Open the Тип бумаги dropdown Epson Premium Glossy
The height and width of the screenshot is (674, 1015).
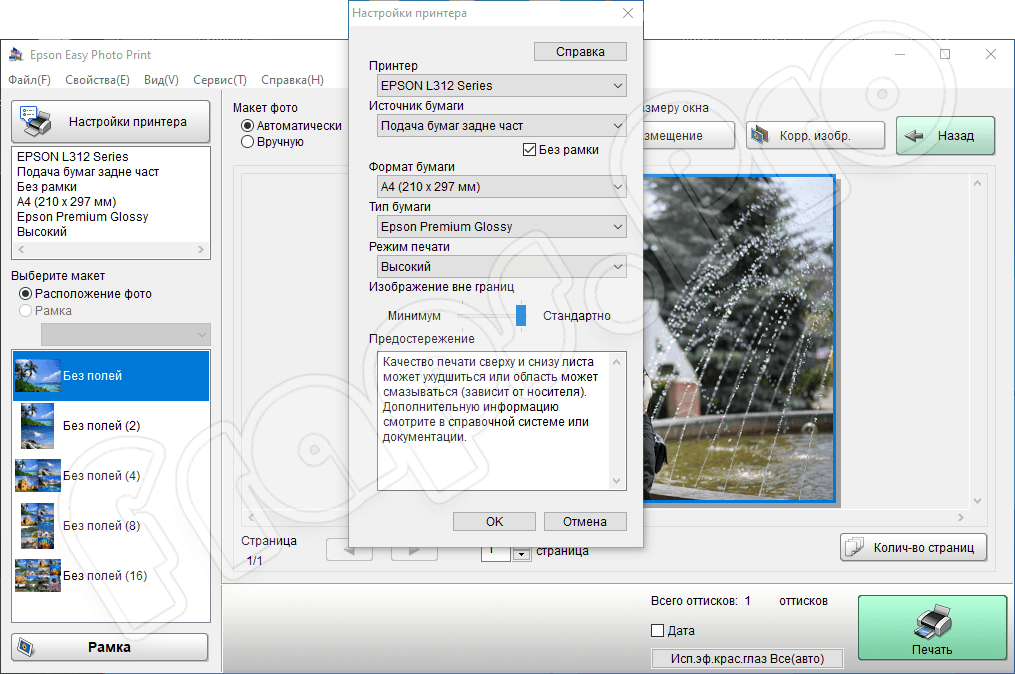[x=502, y=227]
